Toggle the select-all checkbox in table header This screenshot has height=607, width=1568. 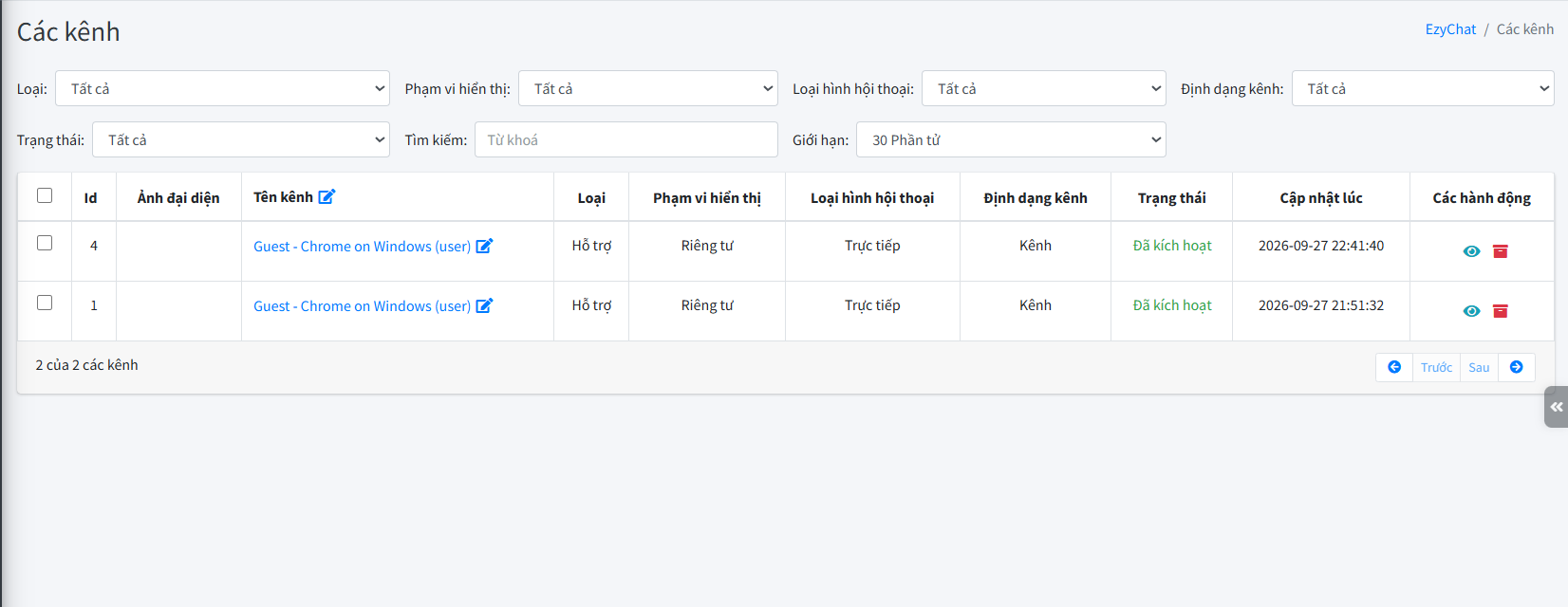(45, 195)
